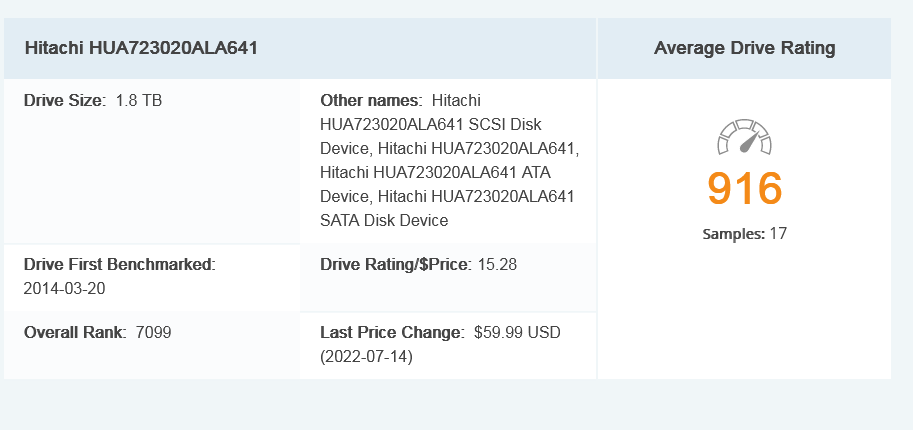Click the Drive Rating/$Price label
The width and height of the screenshot is (913, 430).
coord(396,265)
